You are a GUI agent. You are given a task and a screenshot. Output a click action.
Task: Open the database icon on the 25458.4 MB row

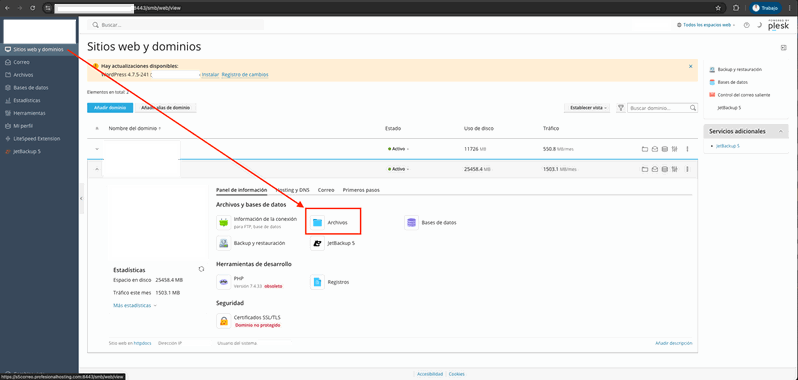tap(664, 169)
